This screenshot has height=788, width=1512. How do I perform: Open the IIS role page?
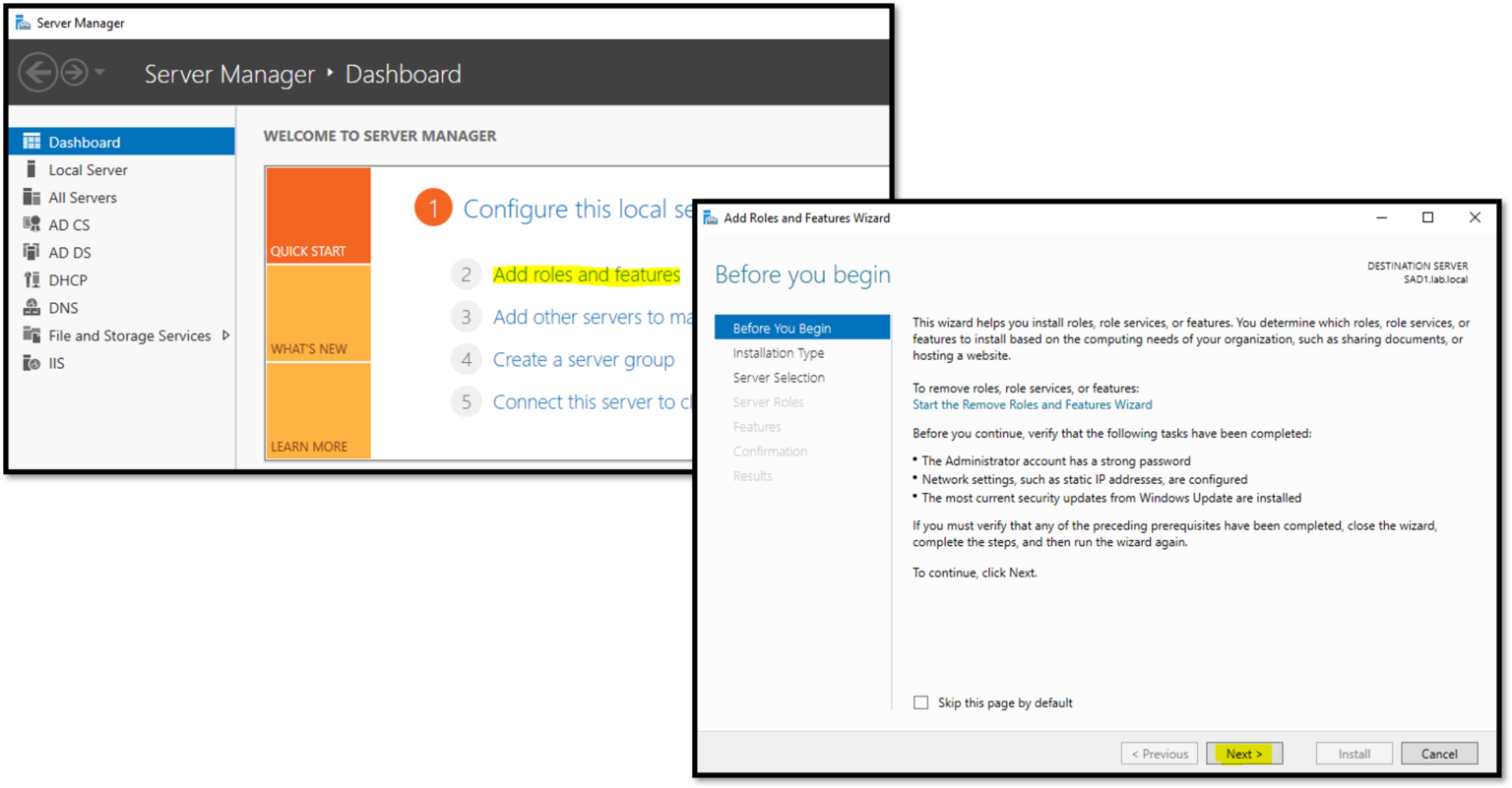(x=31, y=362)
